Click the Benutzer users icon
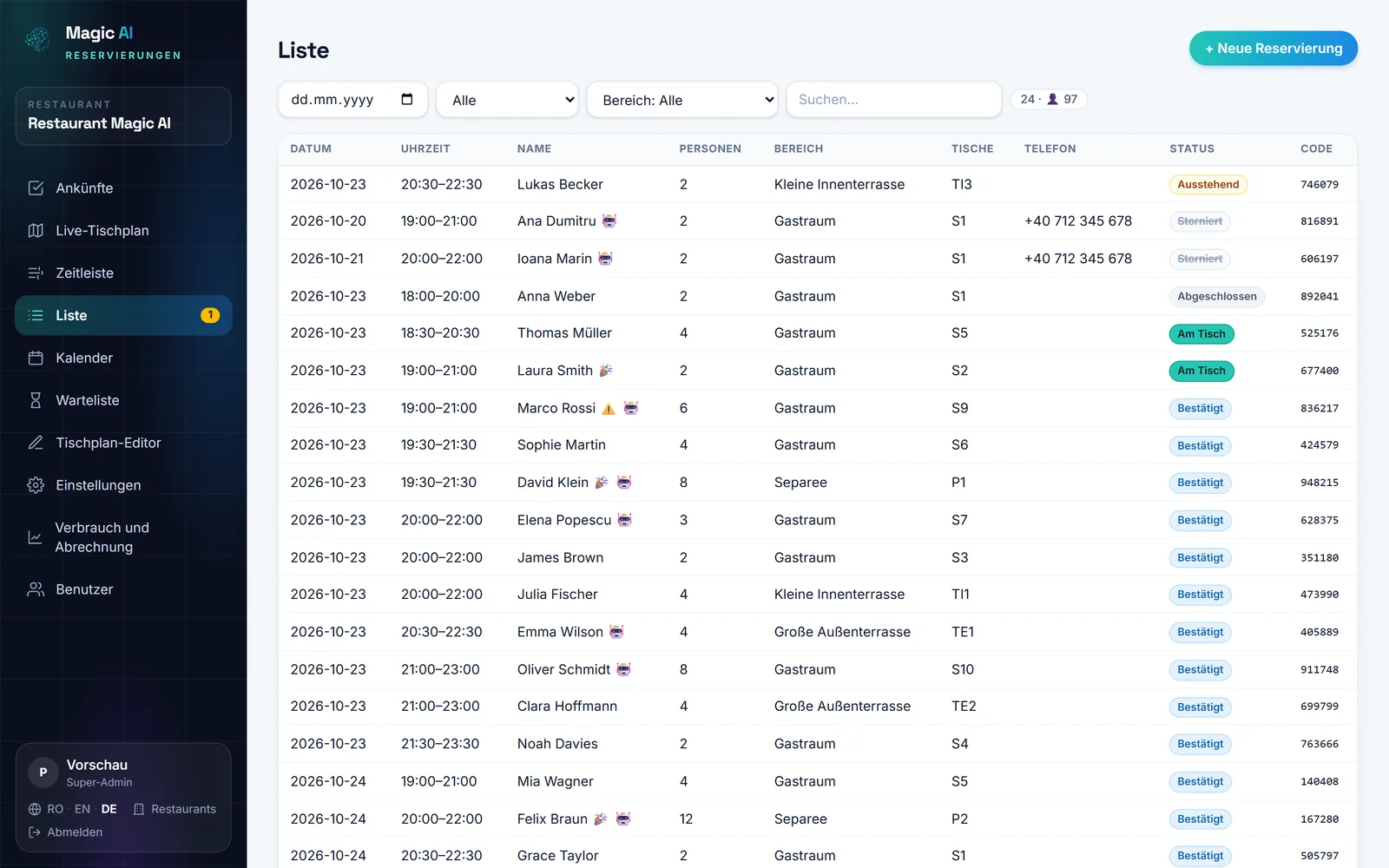The image size is (1389, 868). [36, 590]
